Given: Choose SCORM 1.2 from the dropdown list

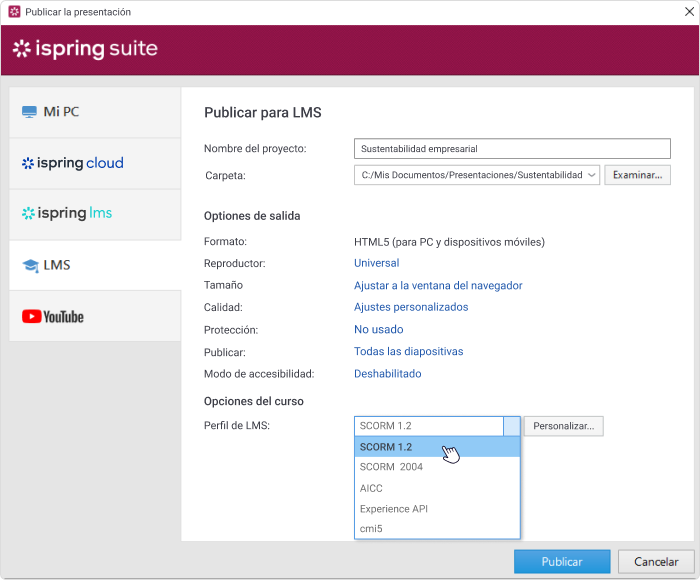Looking at the screenshot, I should point(437,447).
